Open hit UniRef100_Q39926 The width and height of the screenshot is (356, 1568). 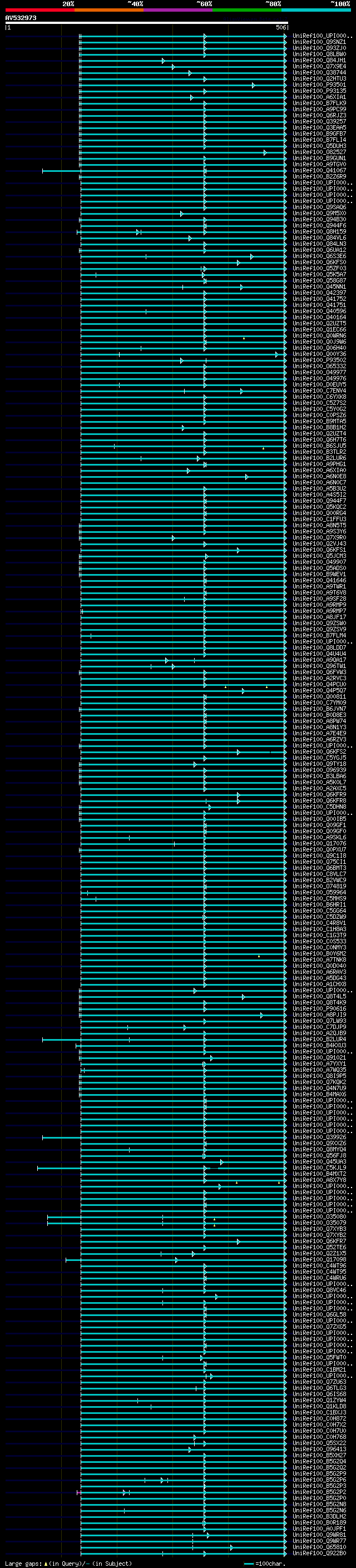(319, 1137)
